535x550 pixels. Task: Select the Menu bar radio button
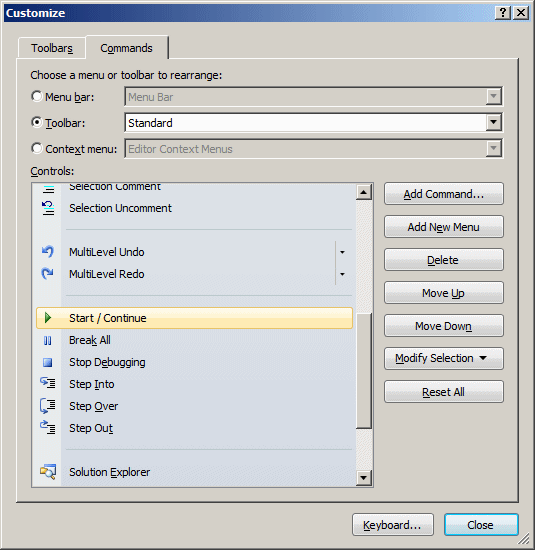tap(36, 96)
